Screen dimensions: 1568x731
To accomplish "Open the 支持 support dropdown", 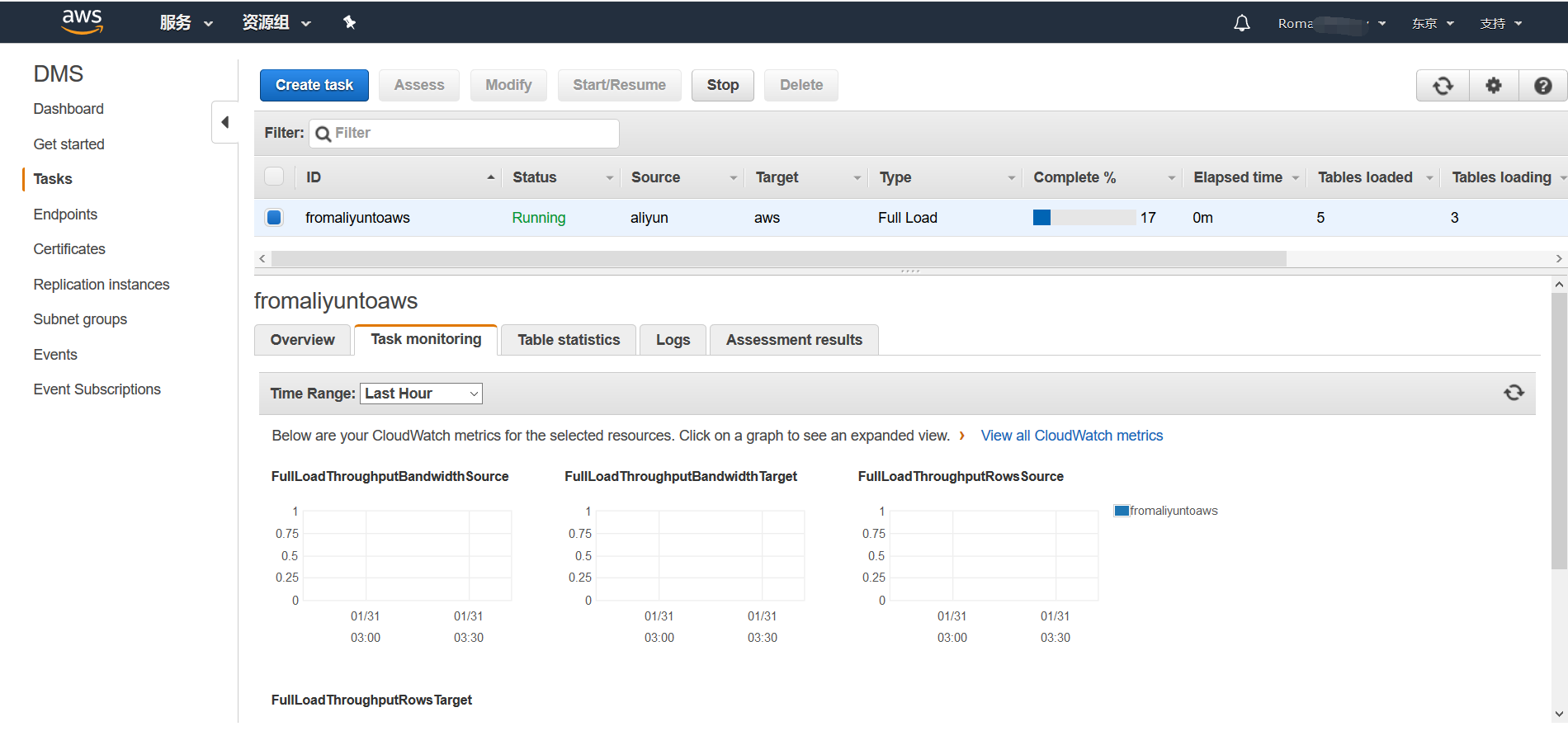I will [1501, 24].
